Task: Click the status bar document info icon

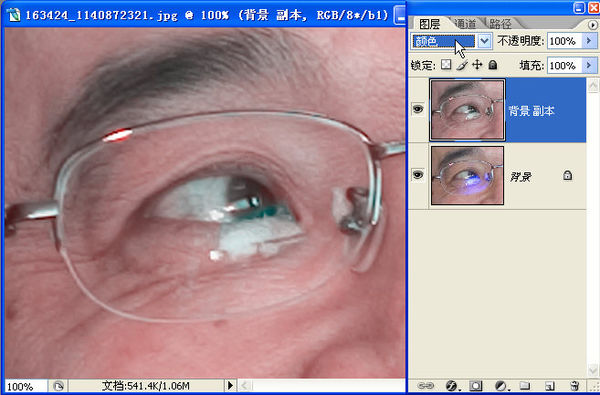Action: point(58,386)
